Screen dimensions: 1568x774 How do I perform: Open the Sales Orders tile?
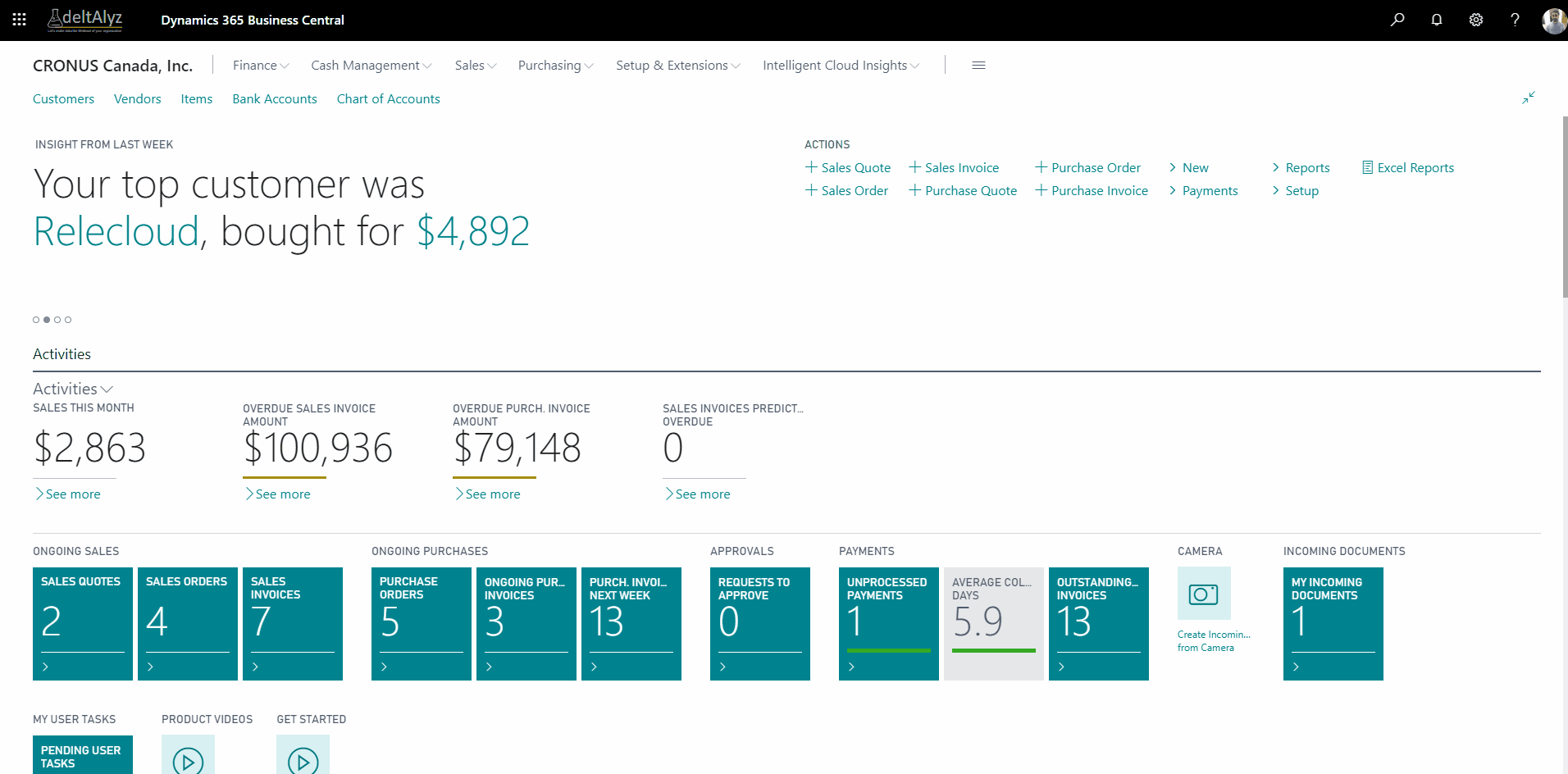tap(188, 624)
